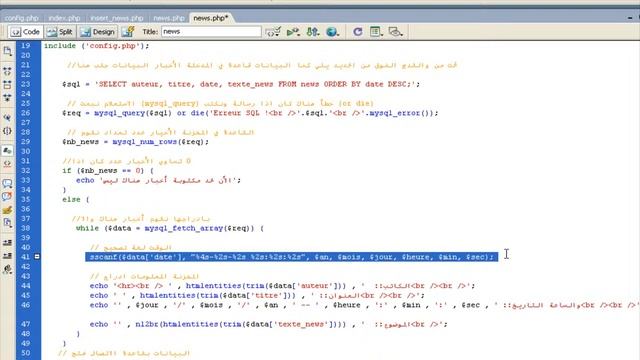Viewport: 640px width, 360px height.
Task: Click the Refresh design view icon
Action: coord(358,32)
